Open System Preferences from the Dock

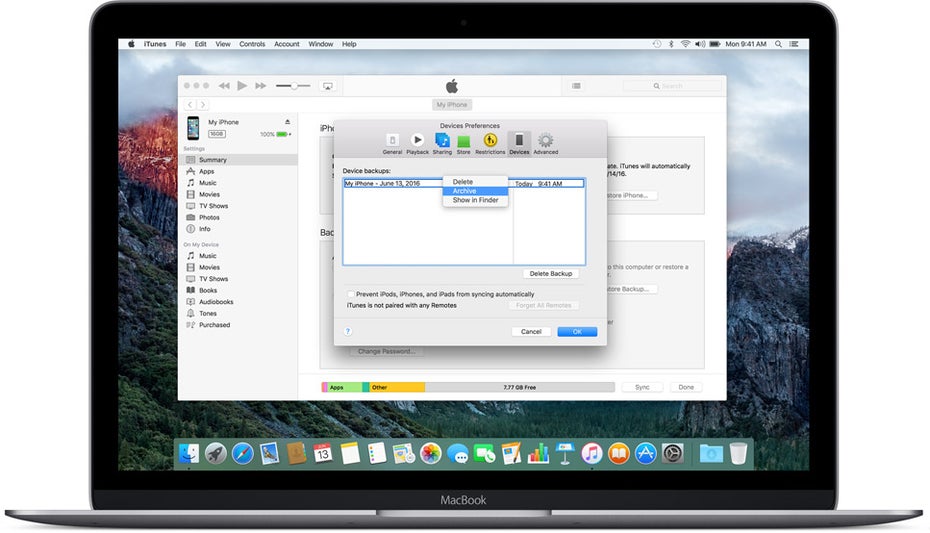click(x=673, y=454)
